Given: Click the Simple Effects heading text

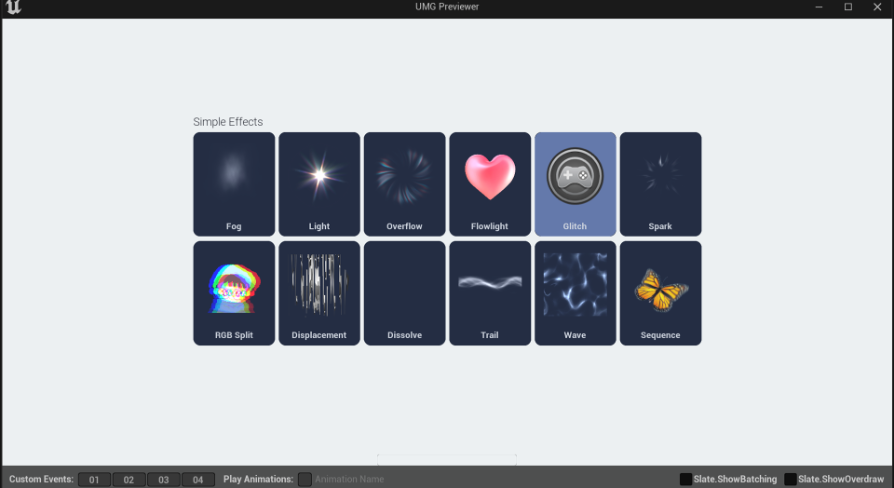Looking at the screenshot, I should pyautogui.click(x=228, y=122).
